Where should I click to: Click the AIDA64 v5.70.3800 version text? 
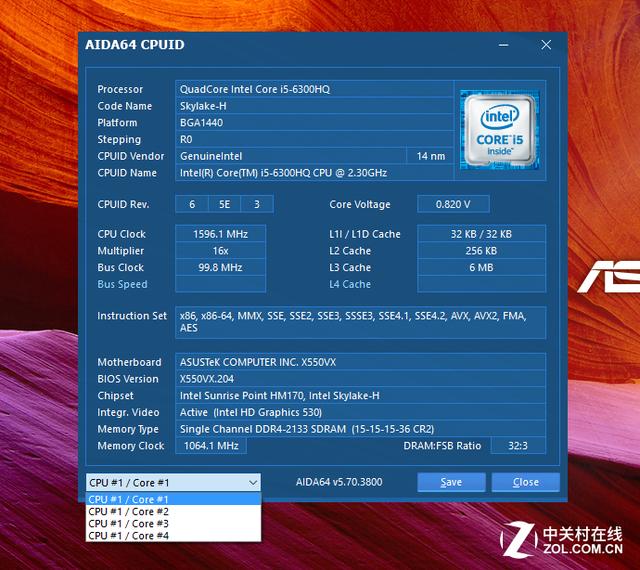tap(339, 482)
